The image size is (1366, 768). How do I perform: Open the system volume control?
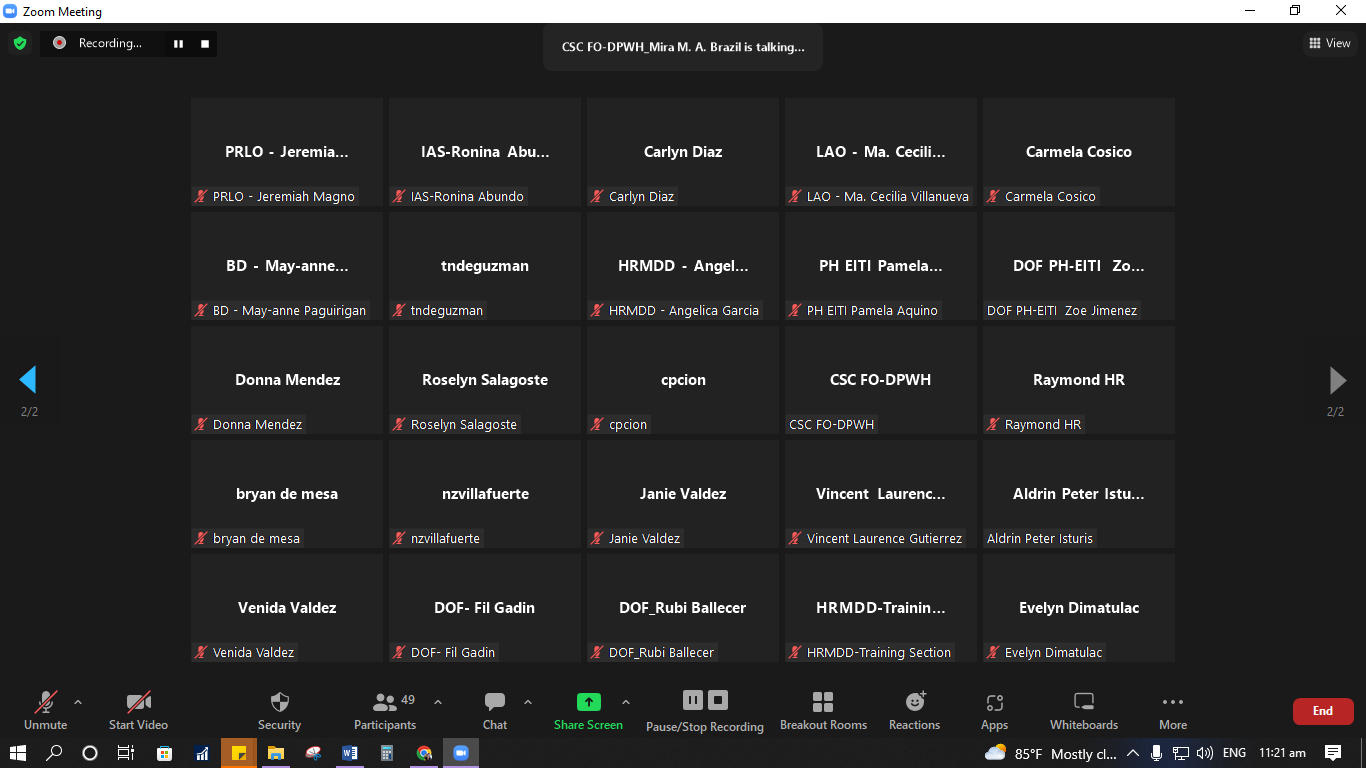click(1204, 753)
